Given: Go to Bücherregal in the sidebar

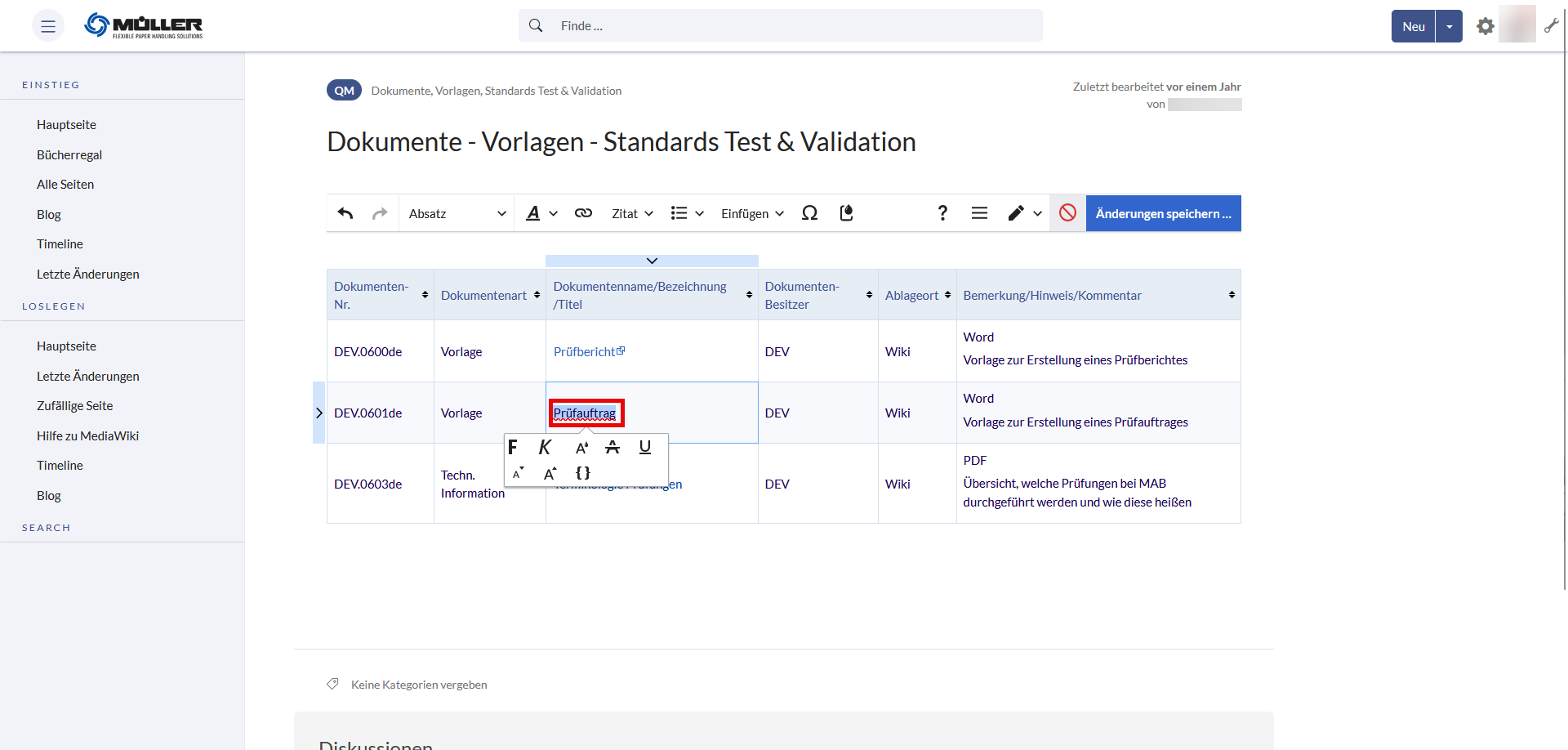Looking at the screenshot, I should click(69, 155).
